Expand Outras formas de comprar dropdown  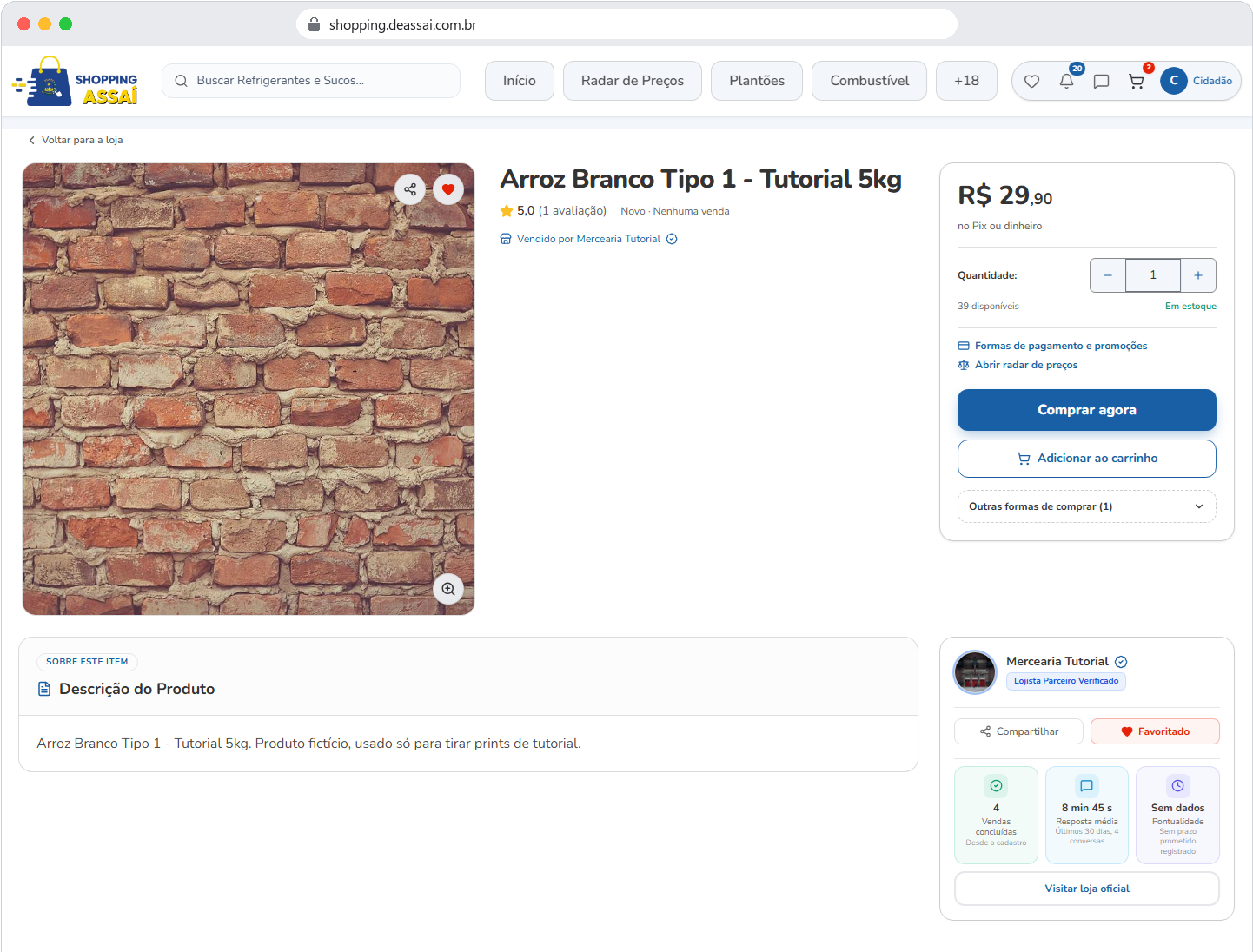(1087, 506)
